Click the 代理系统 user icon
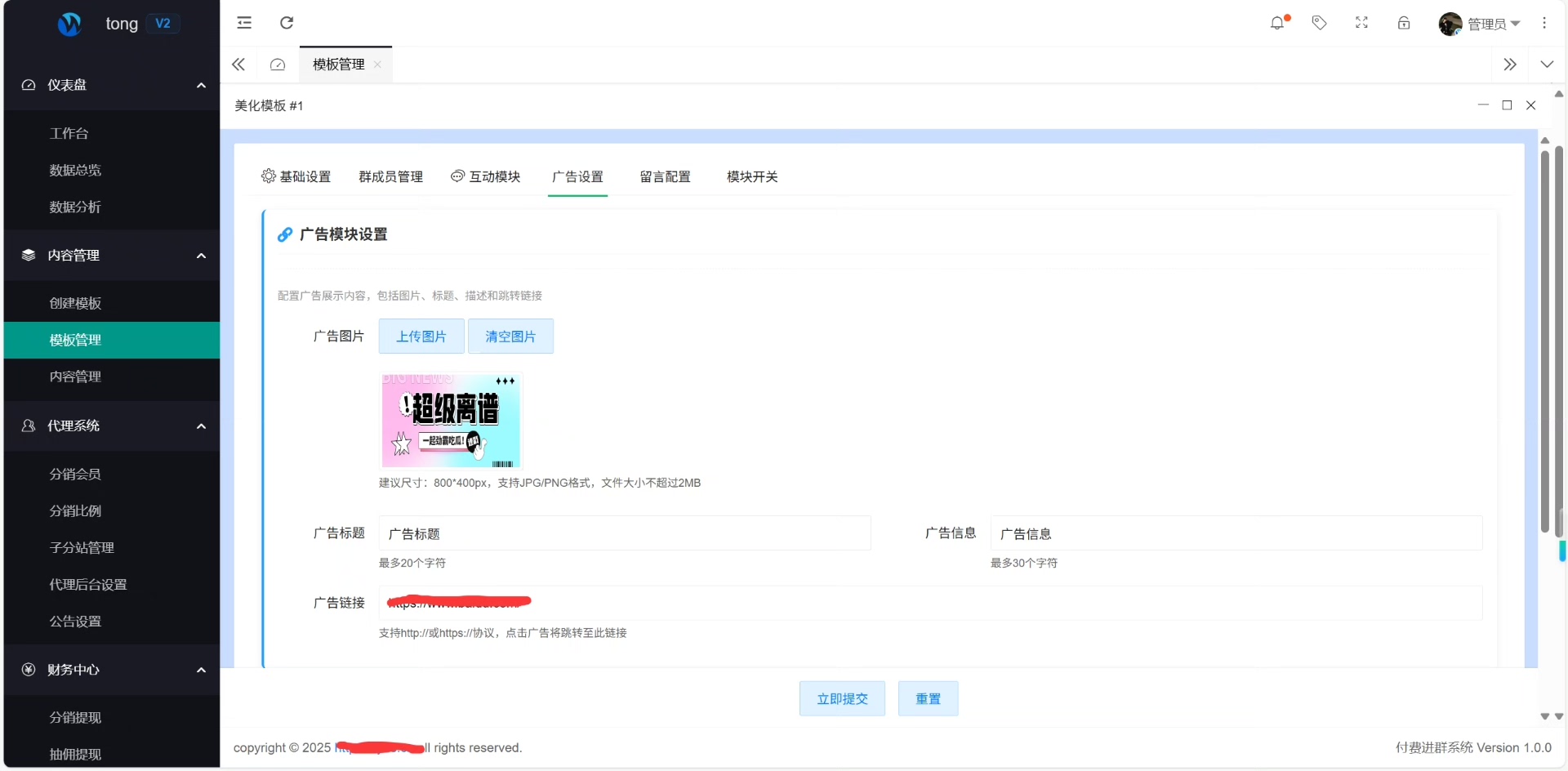The height and width of the screenshot is (771, 1568). [x=29, y=426]
